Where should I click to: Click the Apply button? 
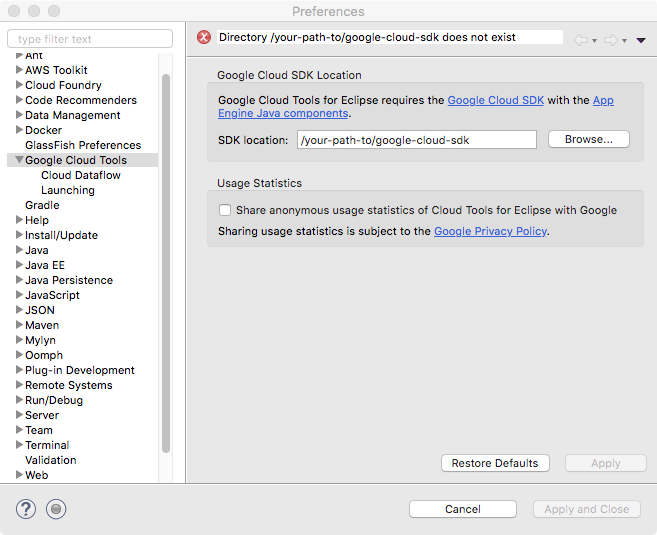605,463
